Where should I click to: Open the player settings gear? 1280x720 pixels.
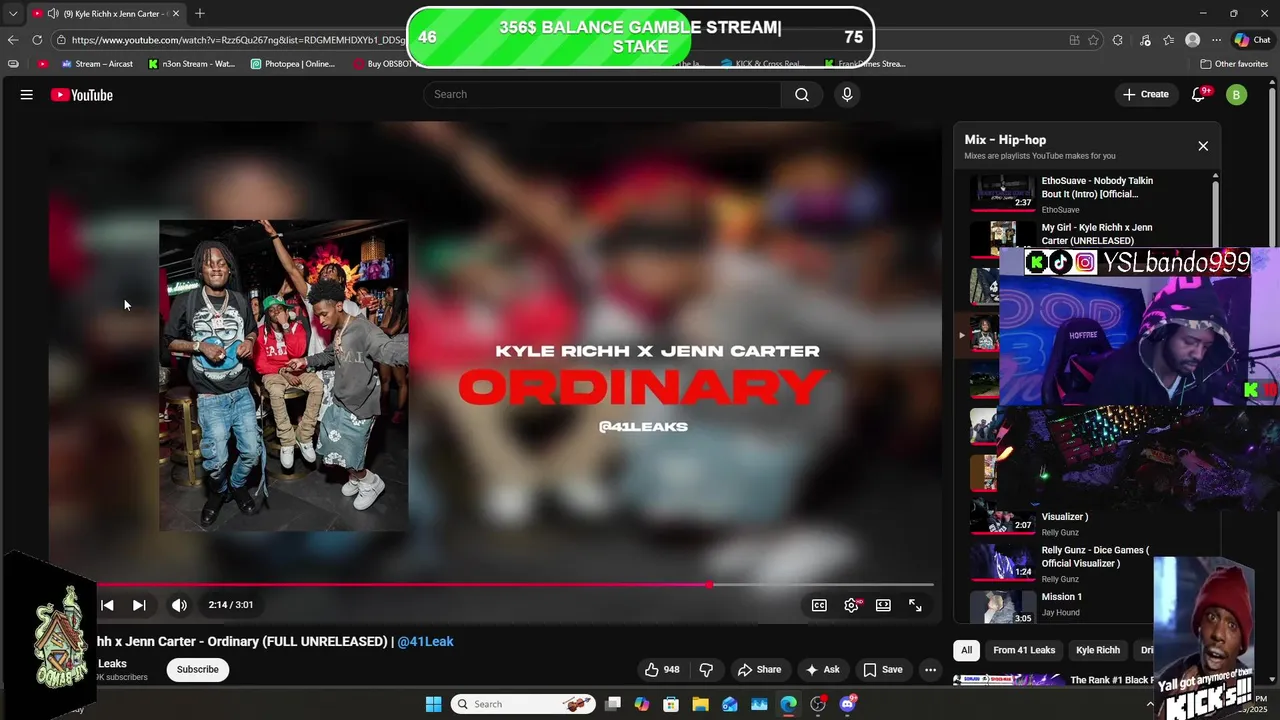(x=851, y=605)
